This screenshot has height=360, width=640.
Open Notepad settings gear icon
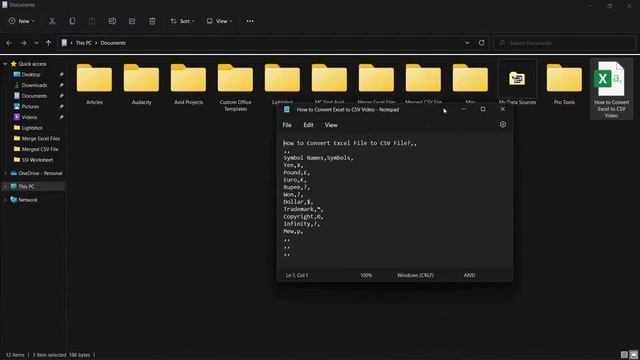pos(503,124)
